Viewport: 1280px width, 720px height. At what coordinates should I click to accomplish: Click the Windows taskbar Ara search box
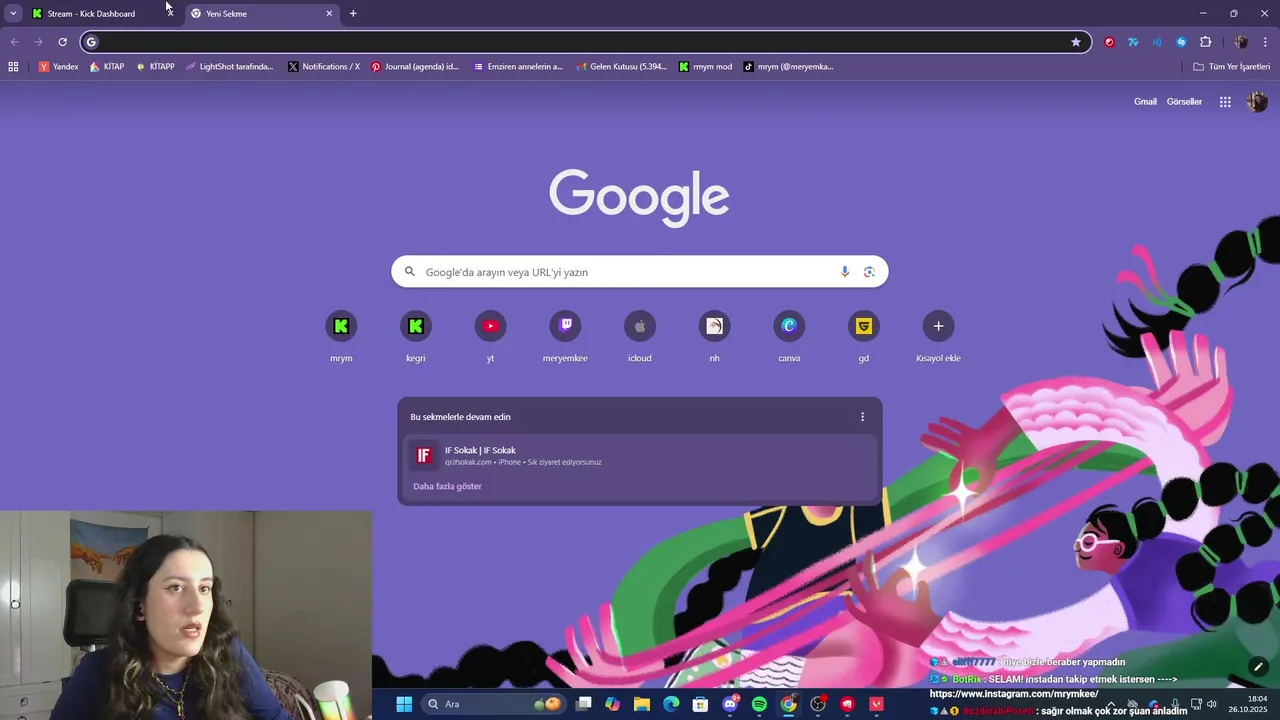[x=493, y=704]
